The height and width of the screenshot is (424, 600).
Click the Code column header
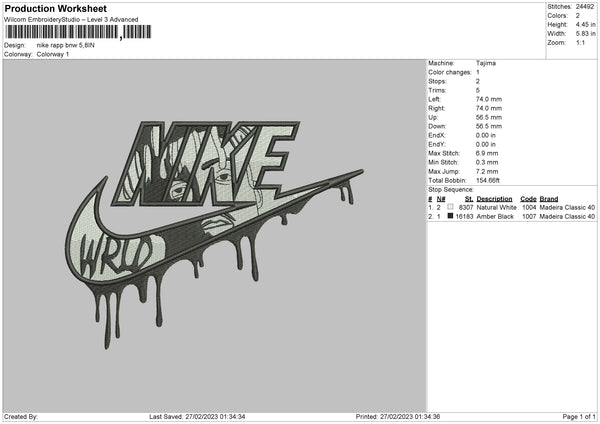(x=528, y=199)
